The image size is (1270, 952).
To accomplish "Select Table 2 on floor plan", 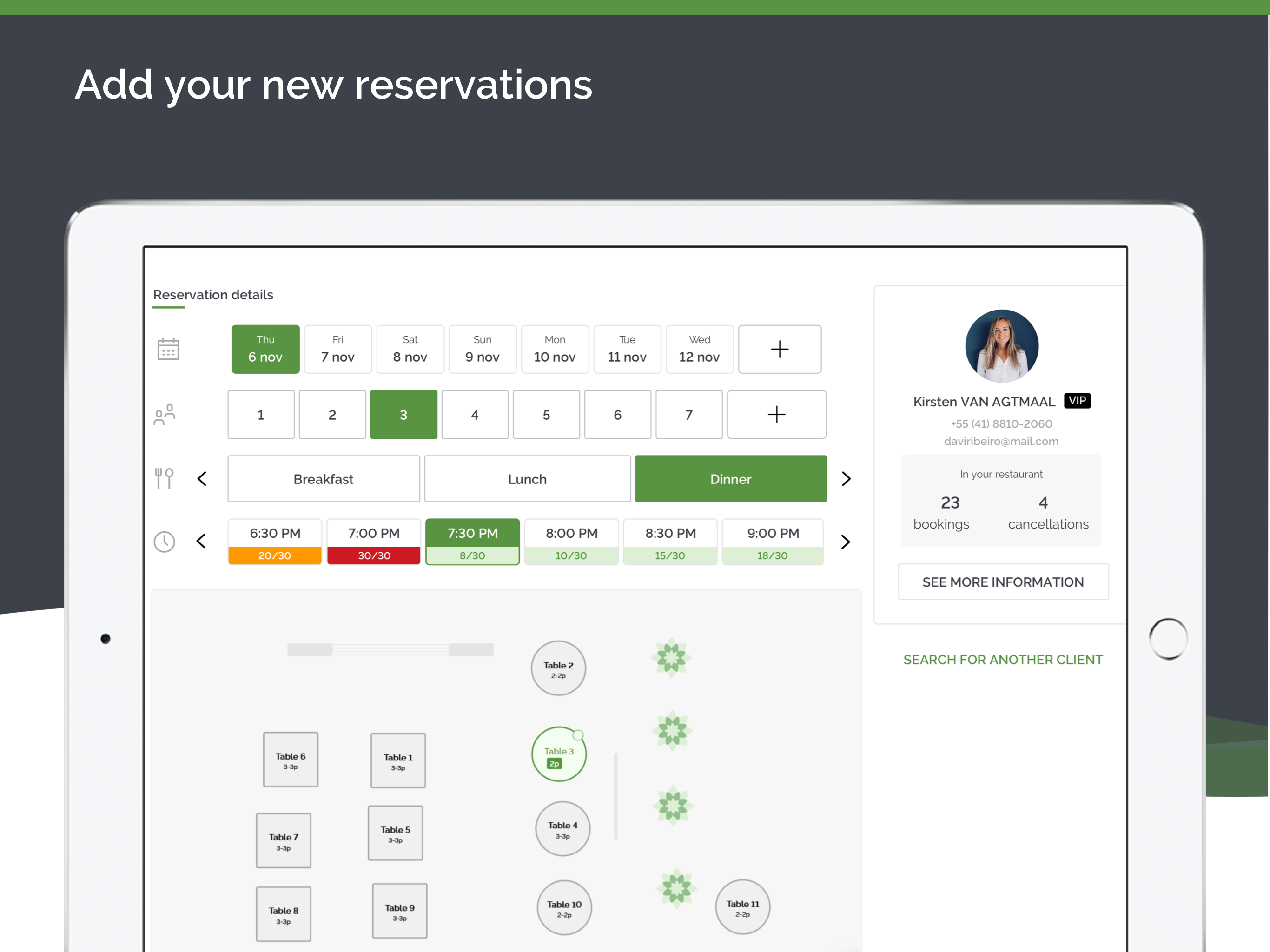I will [x=558, y=668].
